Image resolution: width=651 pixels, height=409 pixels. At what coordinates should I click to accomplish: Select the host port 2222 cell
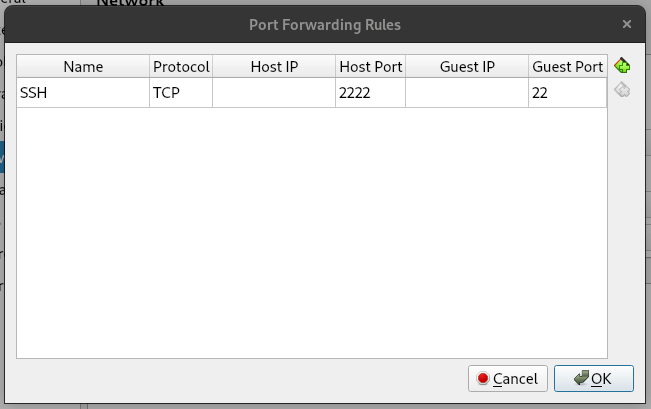(x=371, y=93)
